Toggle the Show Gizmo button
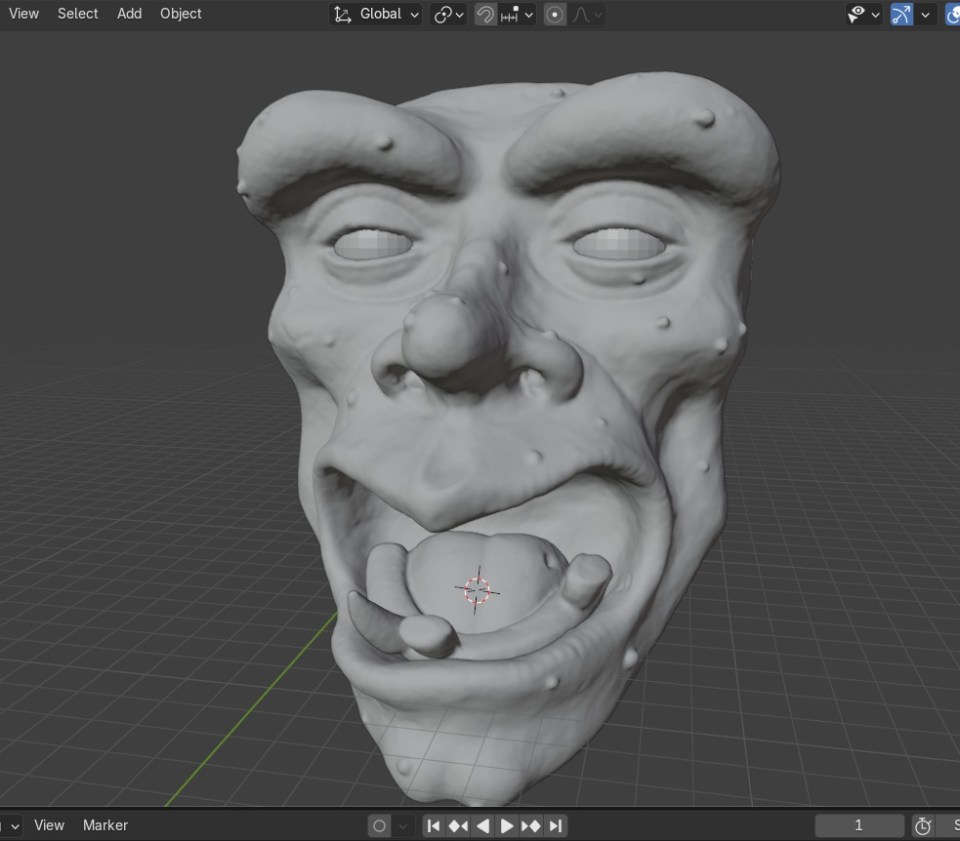960x841 pixels. coord(901,14)
